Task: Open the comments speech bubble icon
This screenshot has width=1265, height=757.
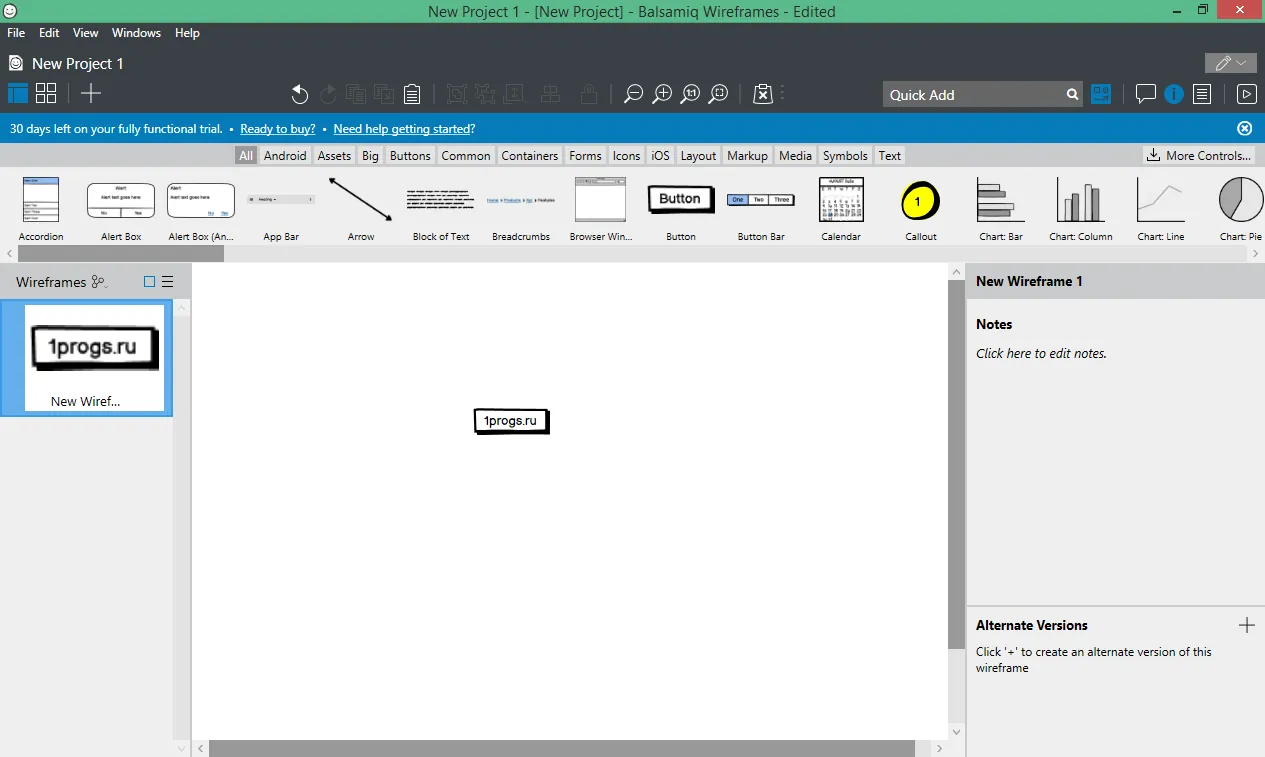Action: click(x=1146, y=94)
